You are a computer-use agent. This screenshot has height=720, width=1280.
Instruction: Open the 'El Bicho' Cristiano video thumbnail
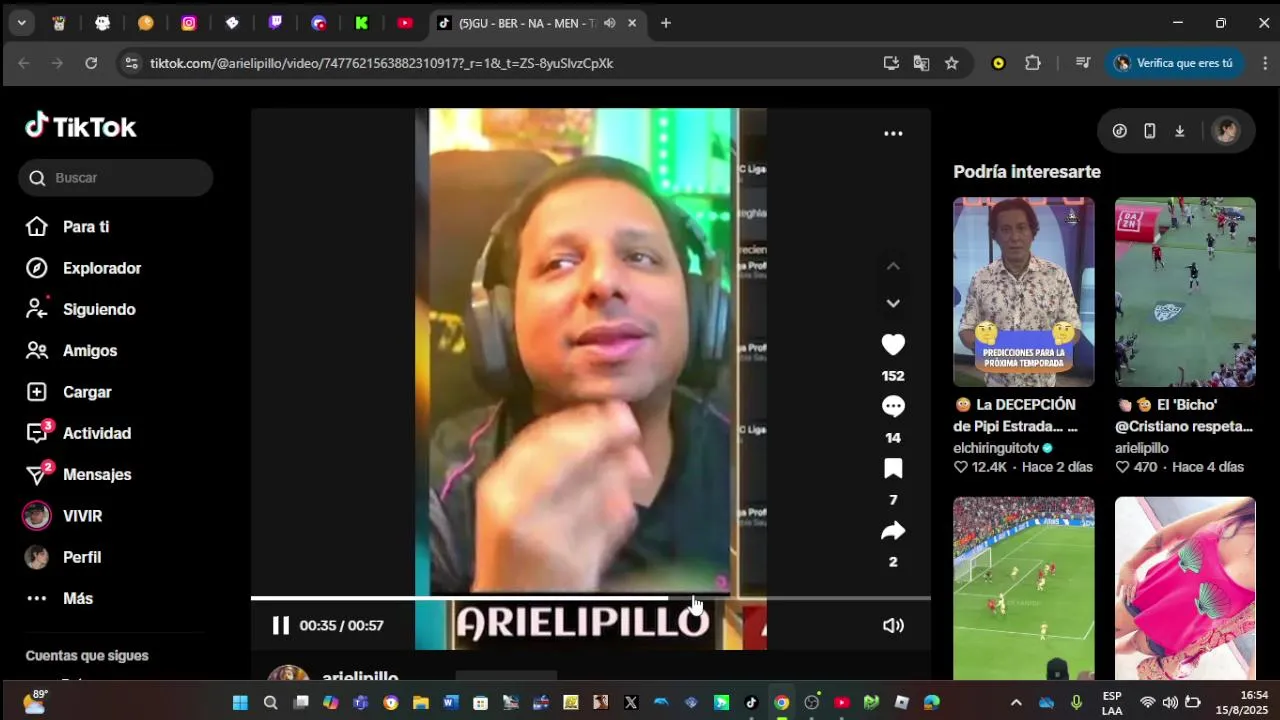[1185, 292]
